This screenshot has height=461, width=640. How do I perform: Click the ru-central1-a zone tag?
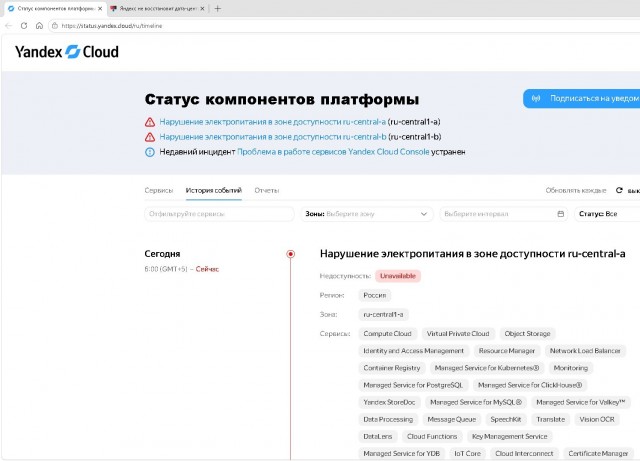(383, 314)
